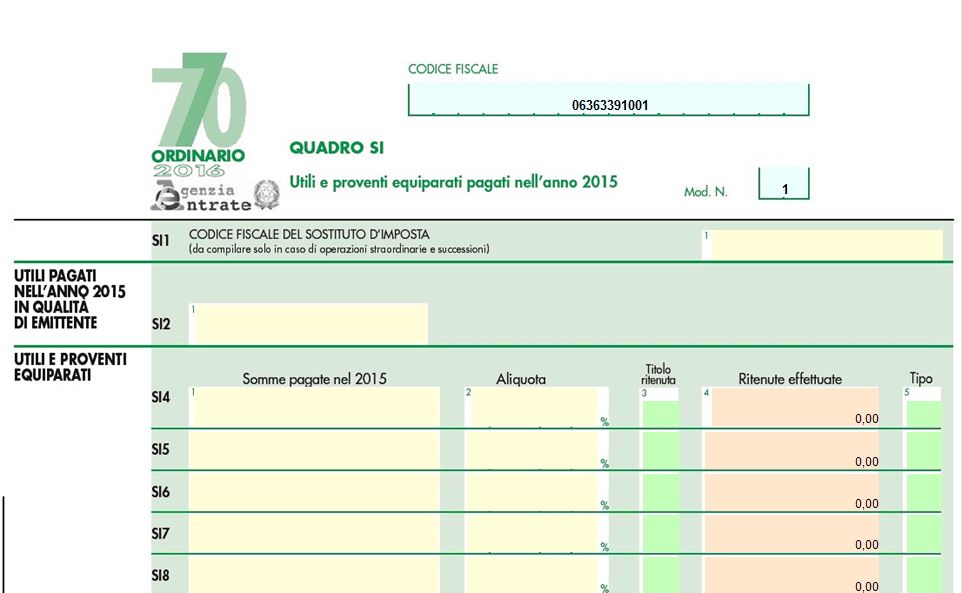Click the SI4 Tipo green field

tap(923, 414)
